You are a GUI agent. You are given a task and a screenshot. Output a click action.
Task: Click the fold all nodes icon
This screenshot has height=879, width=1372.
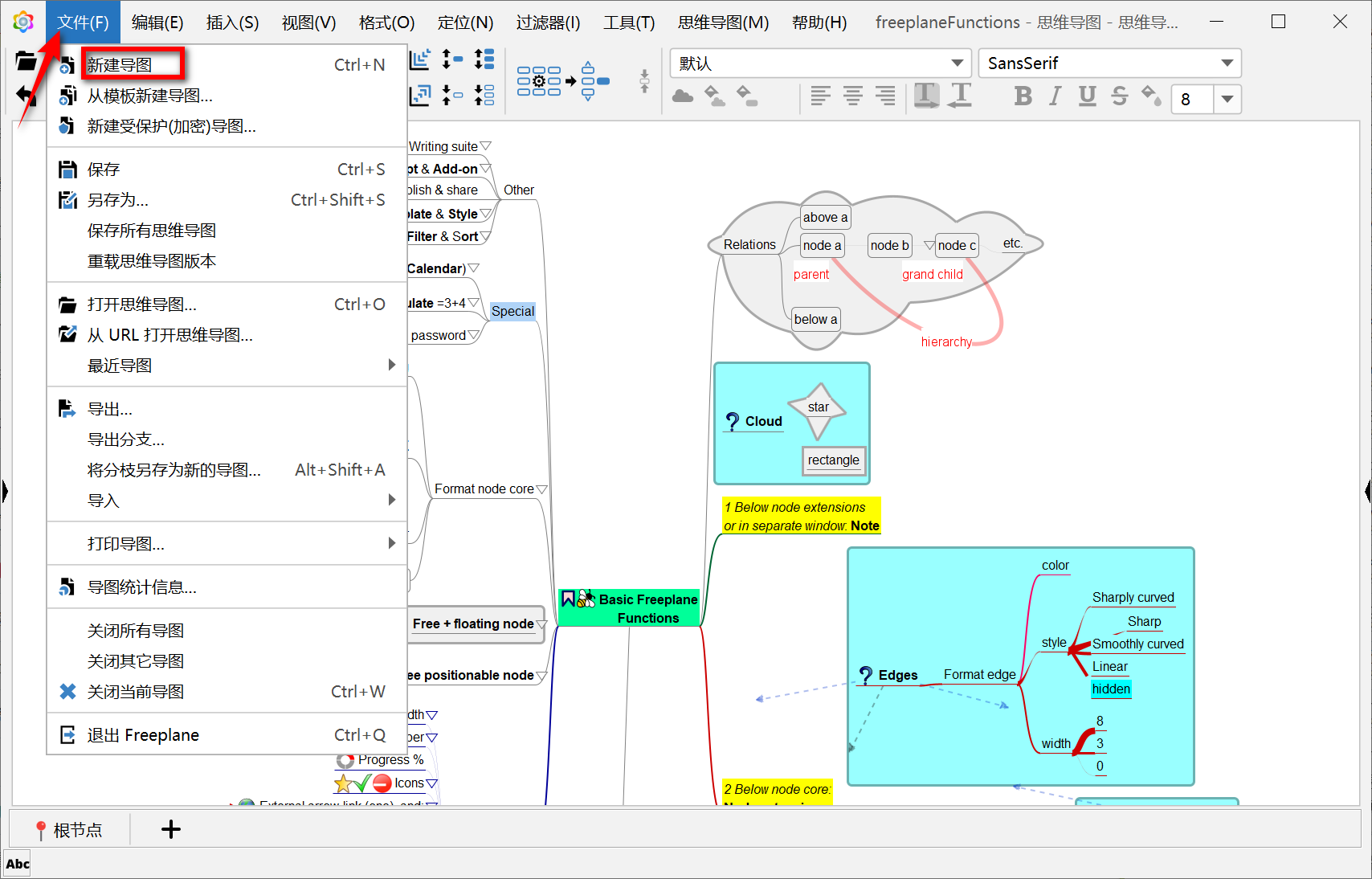484,96
